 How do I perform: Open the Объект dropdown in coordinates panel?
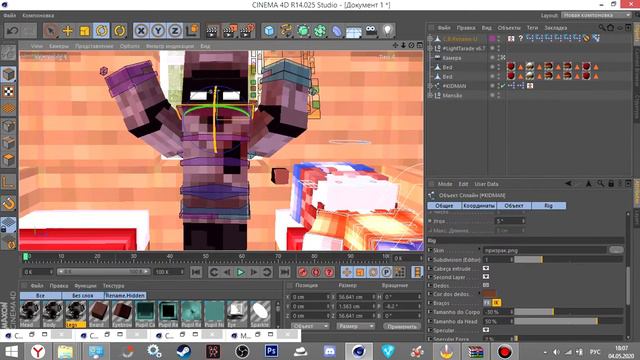click(310, 326)
